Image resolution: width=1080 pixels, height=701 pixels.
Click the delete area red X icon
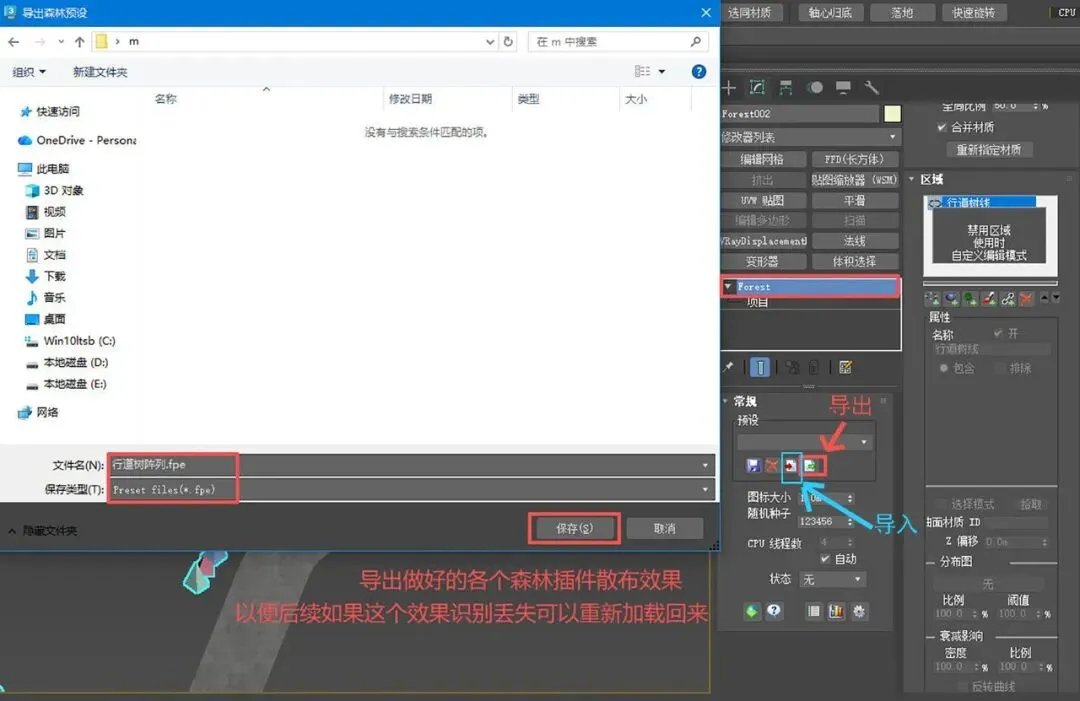[x=1026, y=298]
